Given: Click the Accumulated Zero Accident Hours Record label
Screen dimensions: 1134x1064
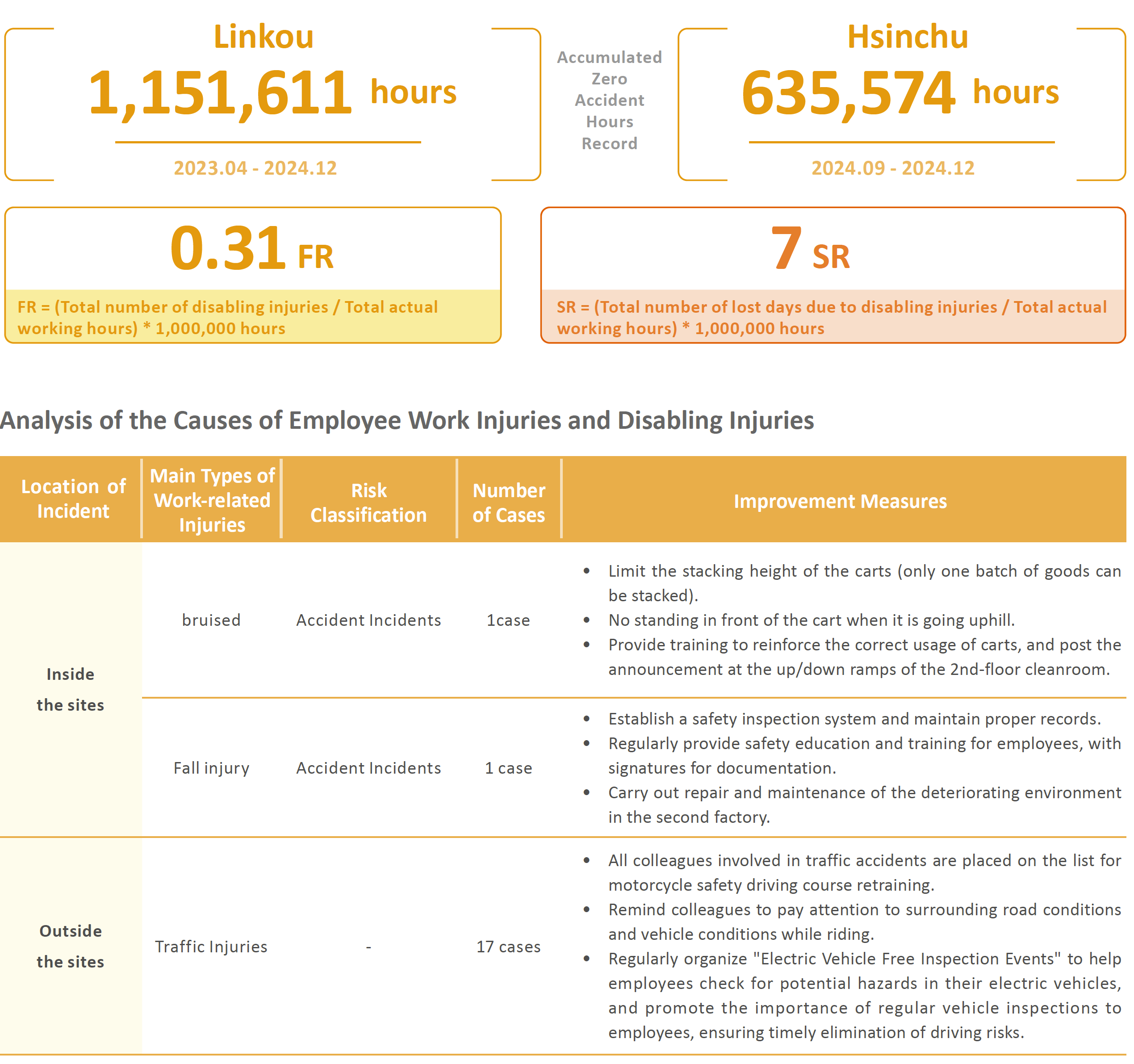Looking at the screenshot, I should [609, 101].
